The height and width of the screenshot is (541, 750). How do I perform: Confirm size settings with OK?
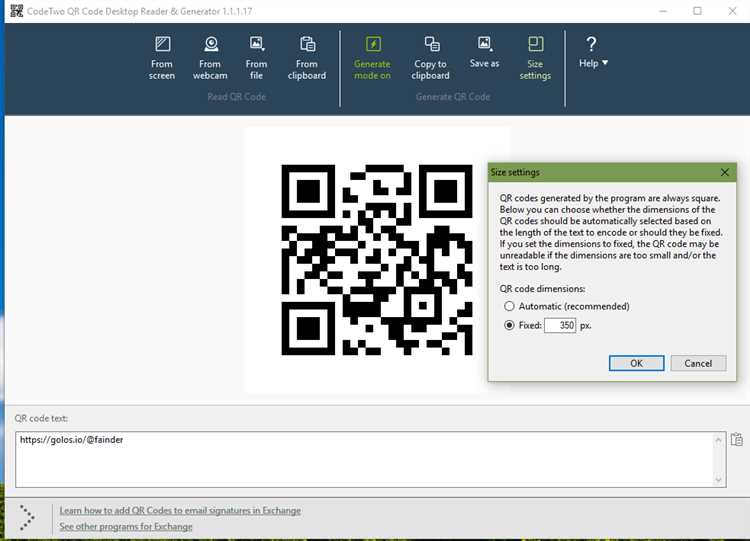coord(636,363)
